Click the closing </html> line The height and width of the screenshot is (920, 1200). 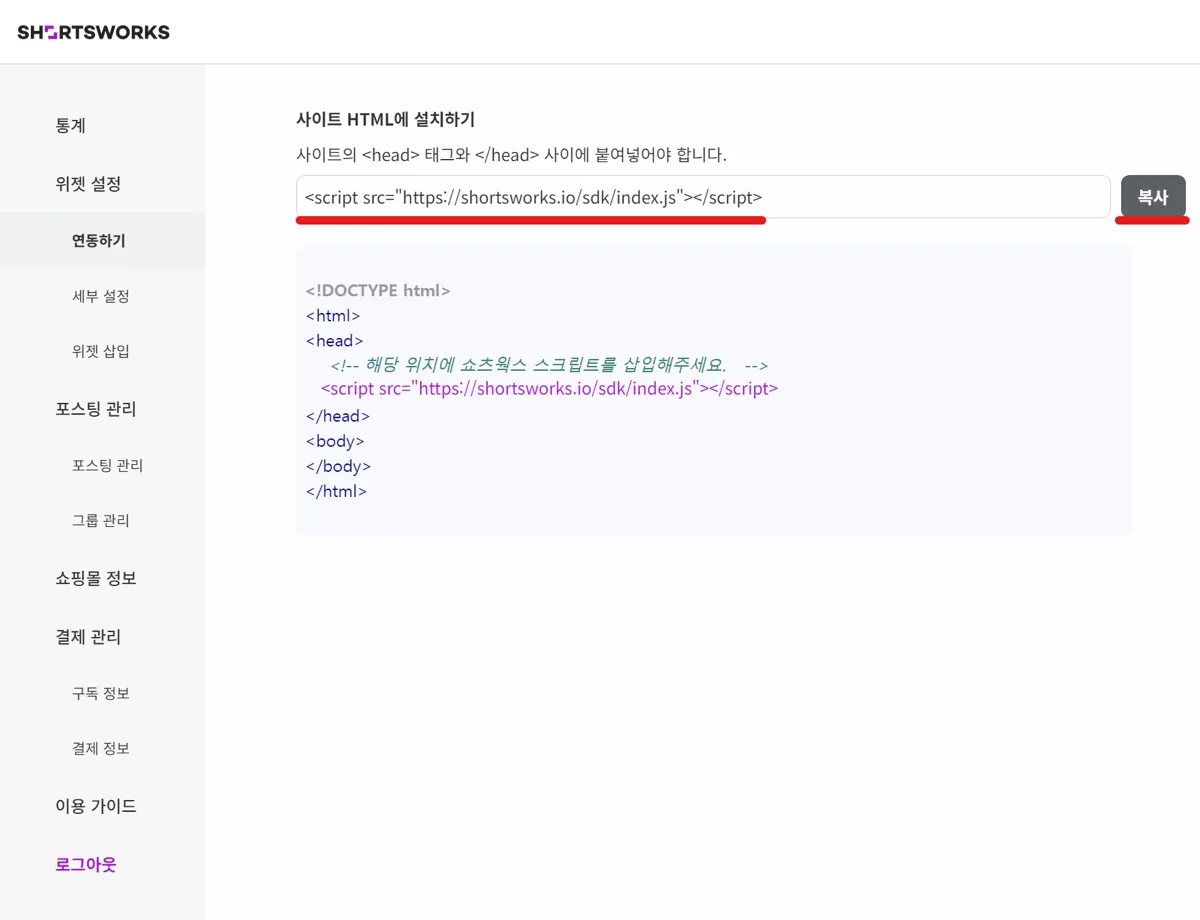(336, 491)
